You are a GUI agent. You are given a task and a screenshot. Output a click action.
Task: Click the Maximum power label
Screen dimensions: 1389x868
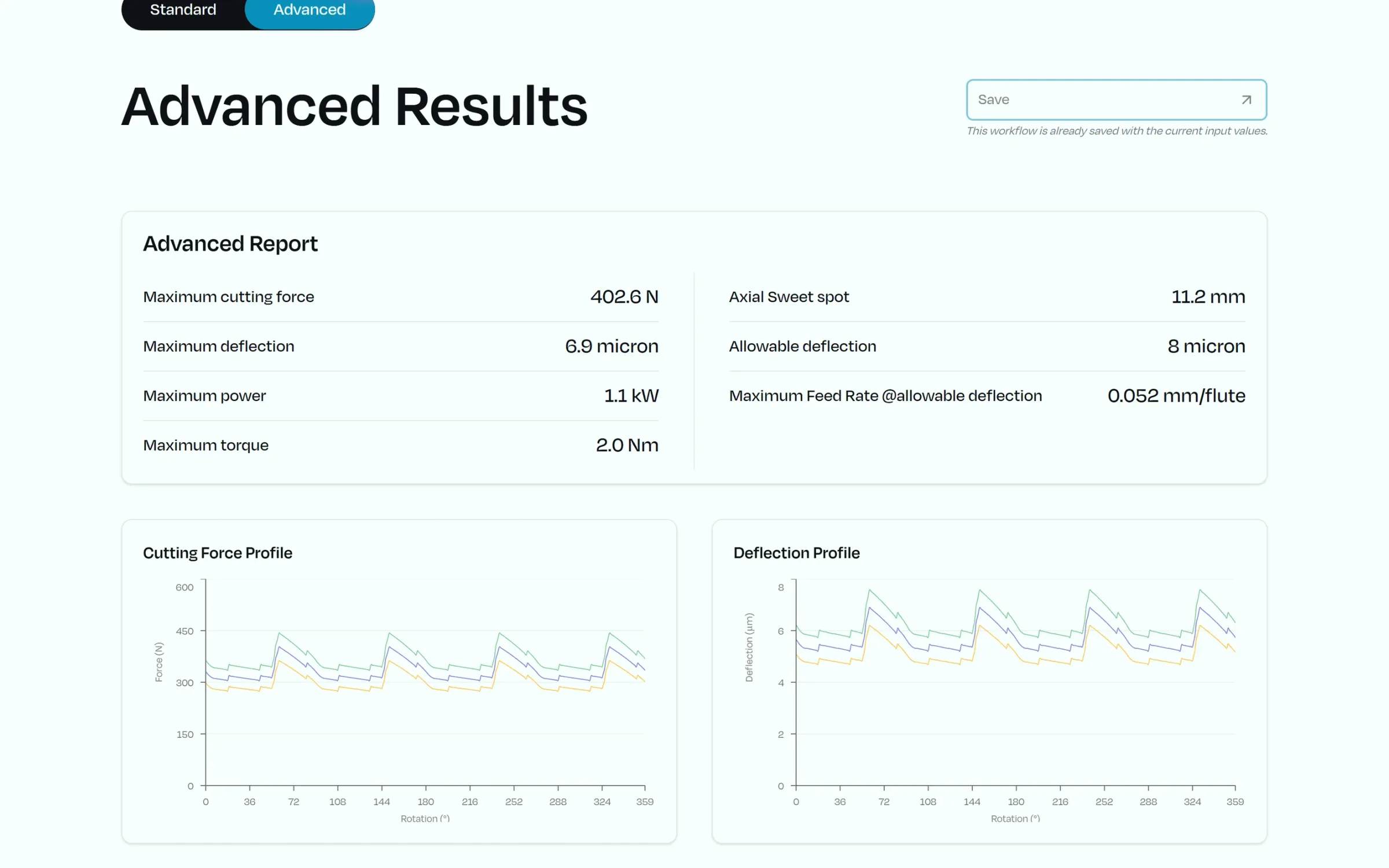click(x=204, y=396)
